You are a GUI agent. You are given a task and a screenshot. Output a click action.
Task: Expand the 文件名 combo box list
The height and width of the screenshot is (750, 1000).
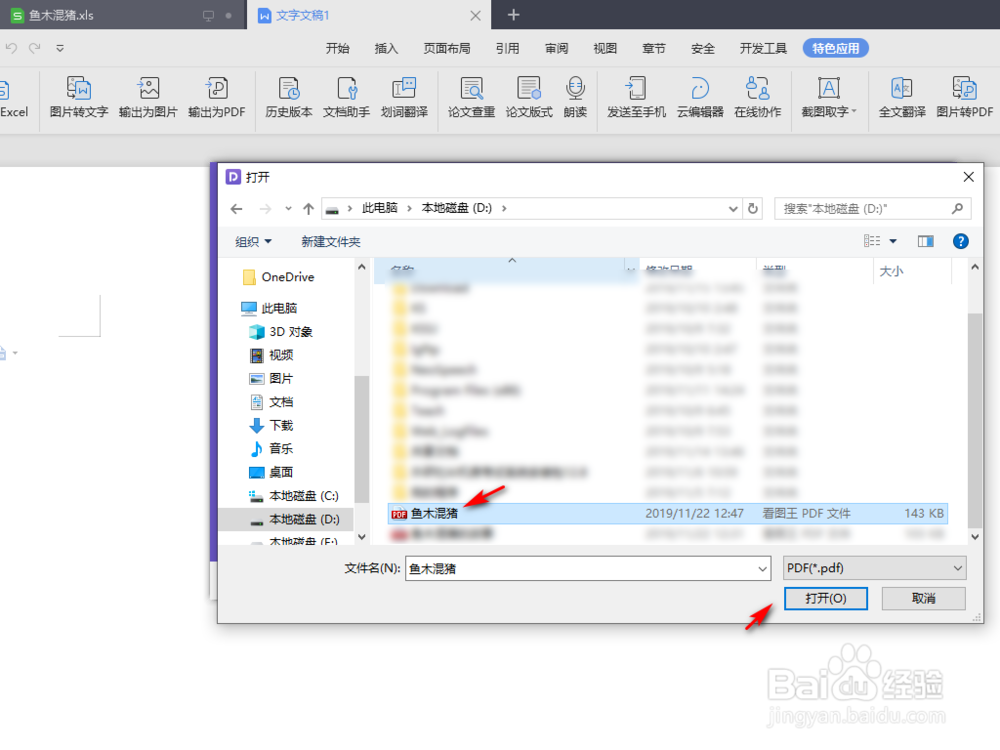click(762, 569)
